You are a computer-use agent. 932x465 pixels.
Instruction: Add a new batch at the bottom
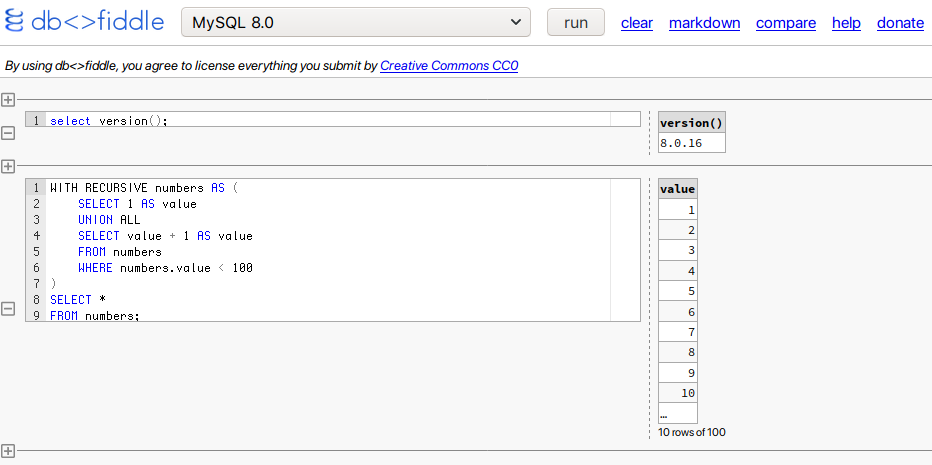tap(8, 451)
